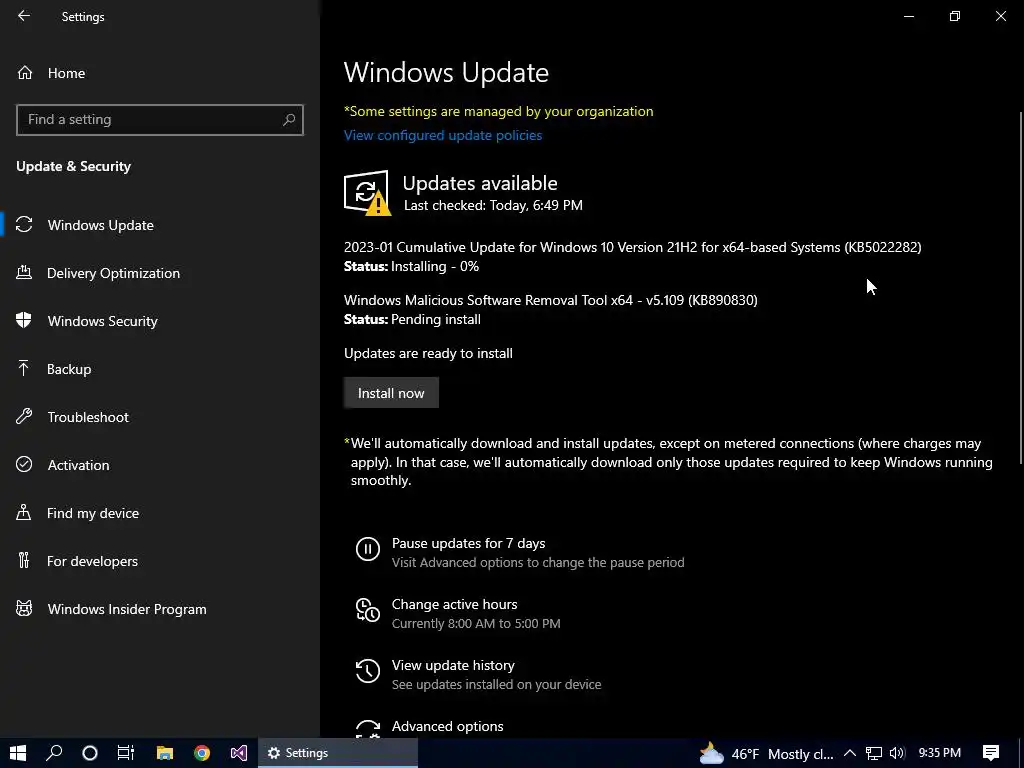The height and width of the screenshot is (768, 1024).
Task: Click the 'Update & Security' heading
Action: pos(73,166)
